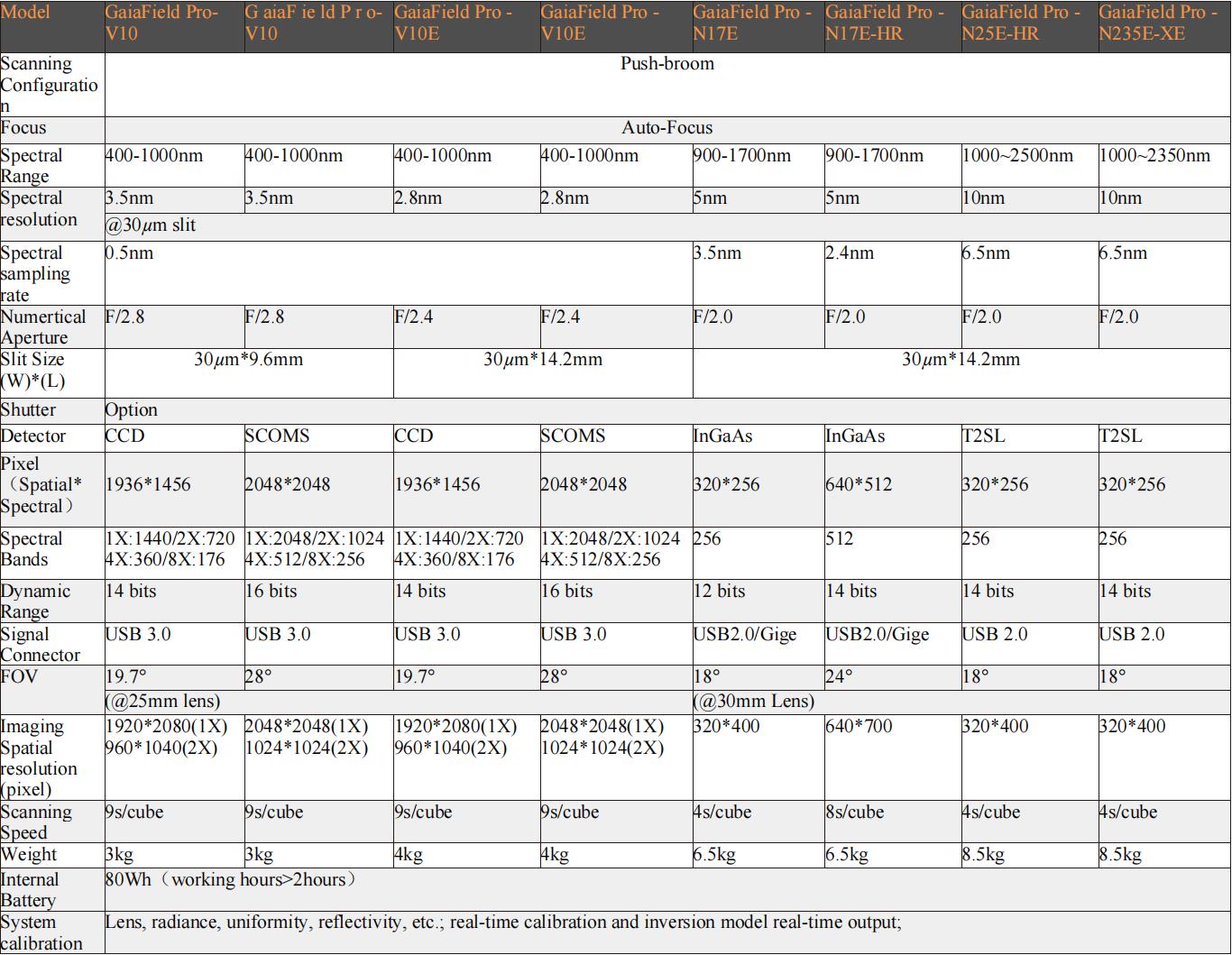The height and width of the screenshot is (955, 1232).
Task: Click the 0.5nm spectral sampling rate
Action: click(x=130, y=253)
